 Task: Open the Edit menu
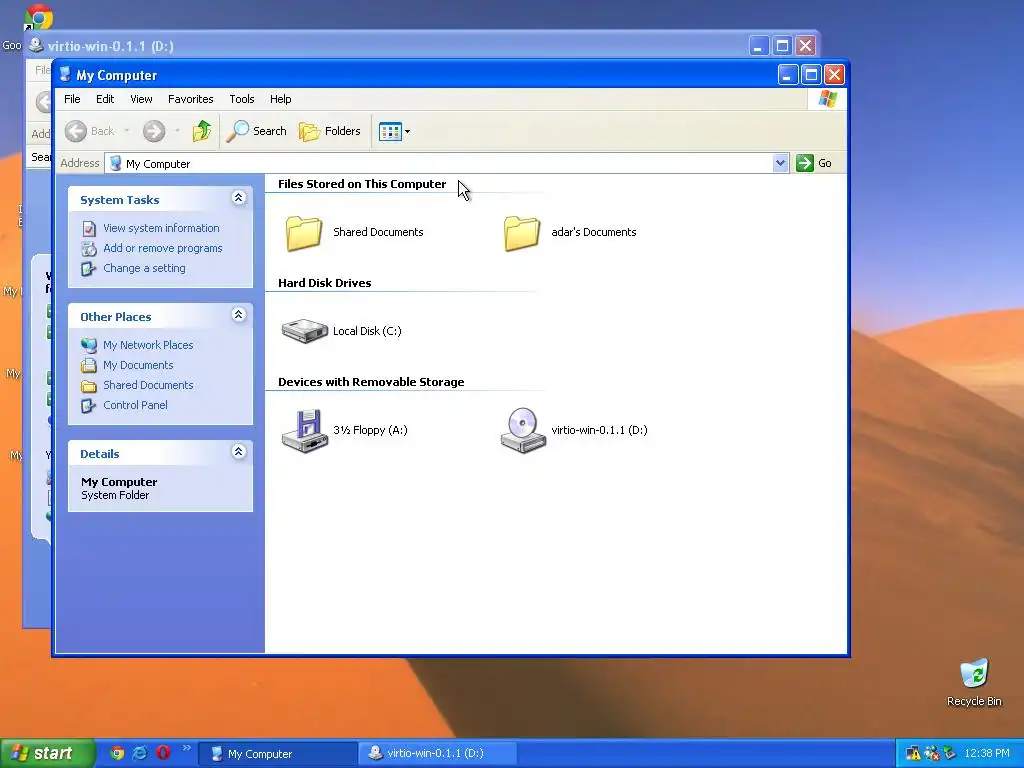tap(105, 99)
